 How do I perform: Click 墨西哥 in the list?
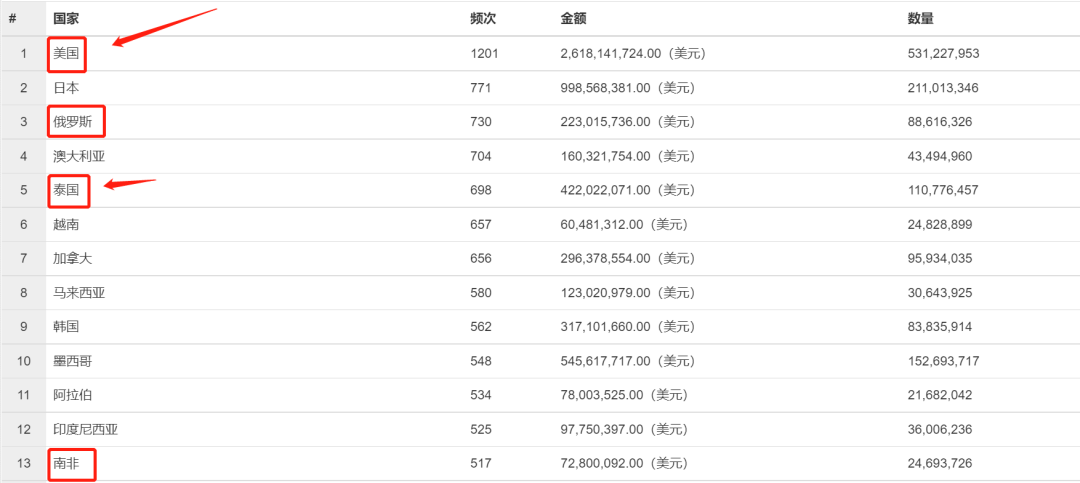pyautogui.click(x=73, y=361)
